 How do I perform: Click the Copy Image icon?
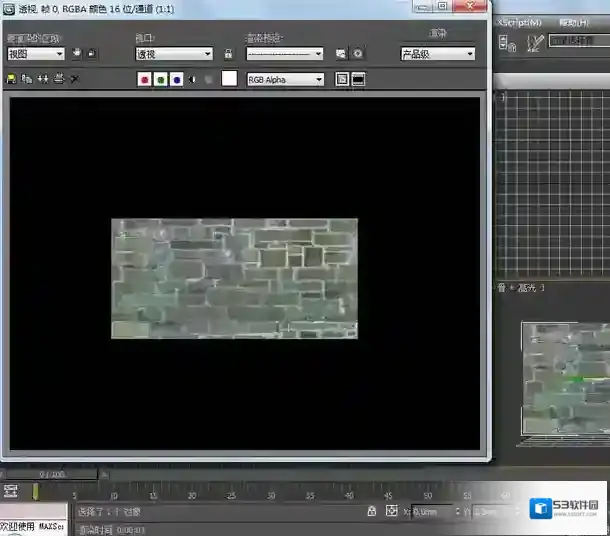pyautogui.click(x=27, y=79)
